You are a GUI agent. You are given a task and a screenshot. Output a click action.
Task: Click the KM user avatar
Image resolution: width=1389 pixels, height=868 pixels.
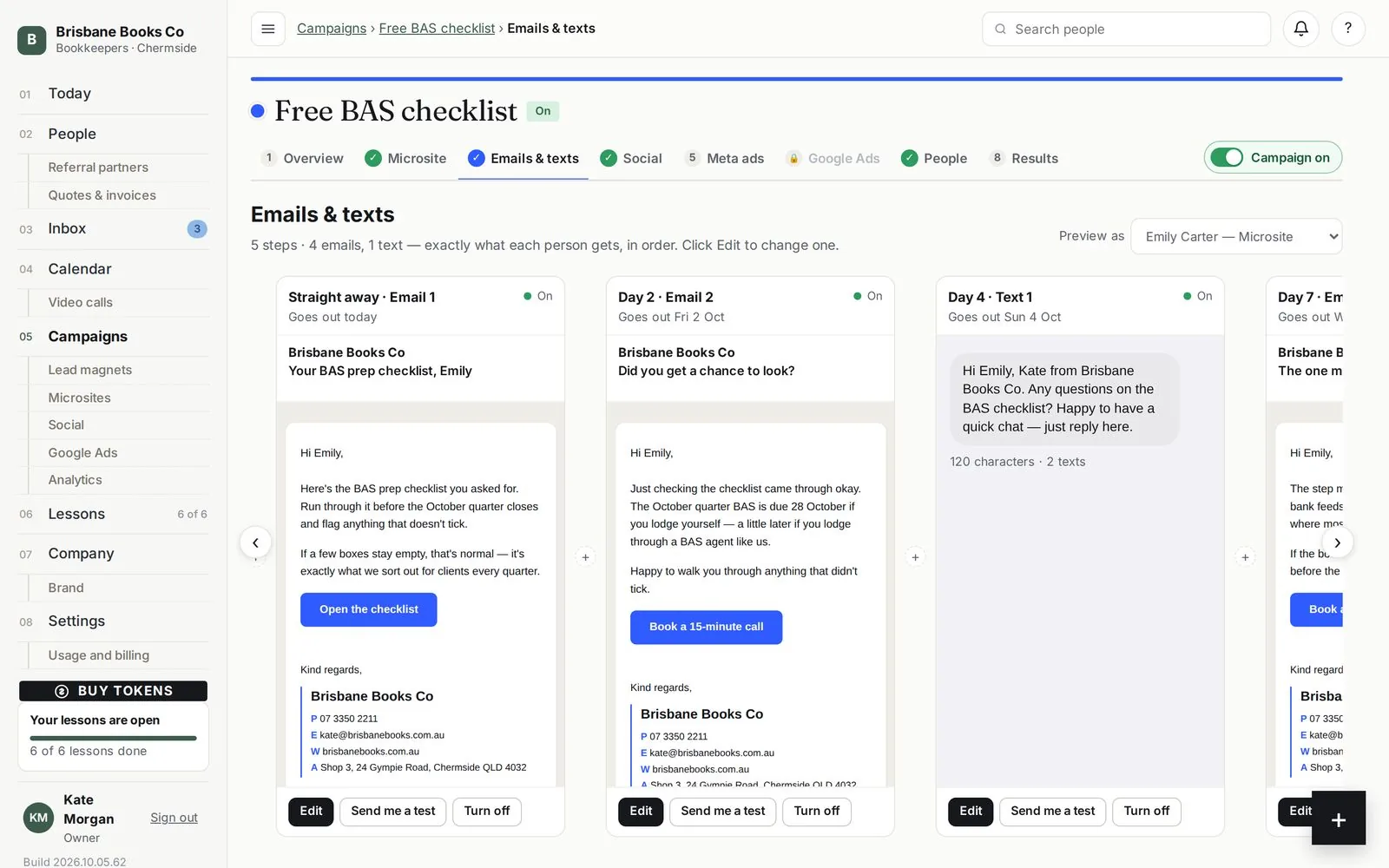point(38,818)
